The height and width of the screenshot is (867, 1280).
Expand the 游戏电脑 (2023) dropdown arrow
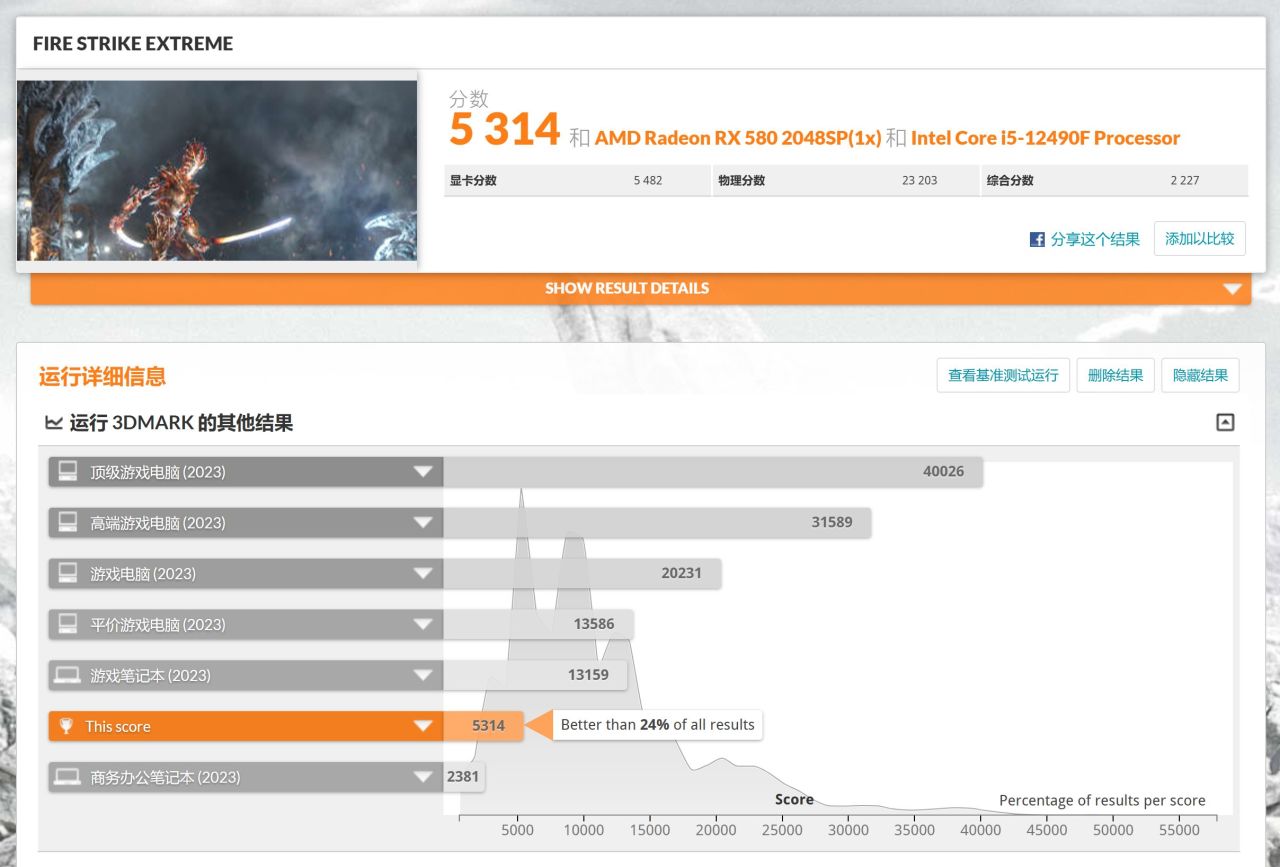pos(424,574)
